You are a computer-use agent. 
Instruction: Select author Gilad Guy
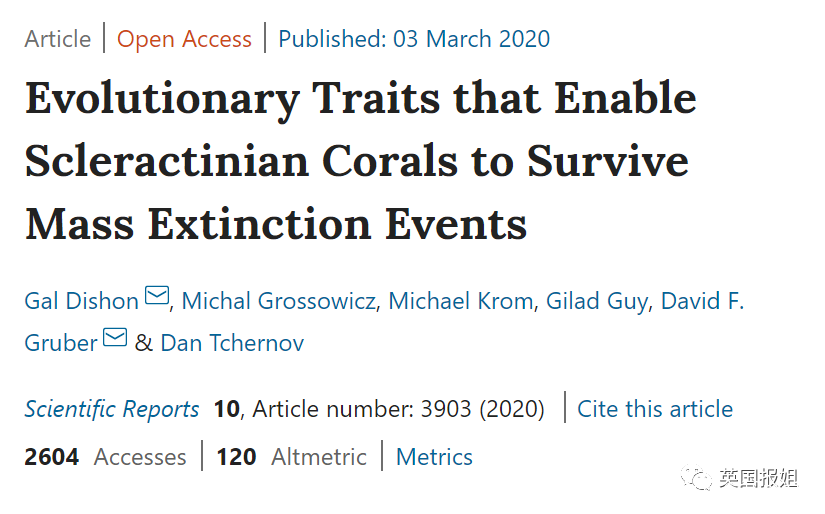tap(596, 301)
